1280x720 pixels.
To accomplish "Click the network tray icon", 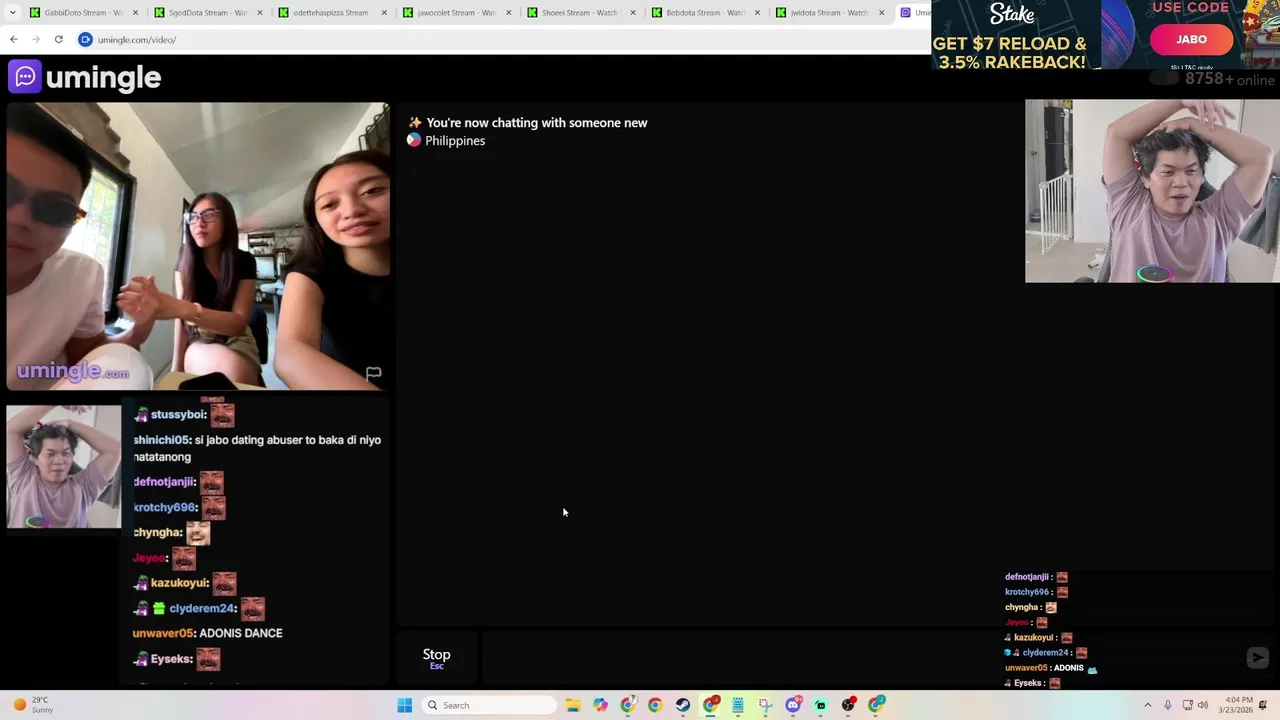I will click(1187, 705).
